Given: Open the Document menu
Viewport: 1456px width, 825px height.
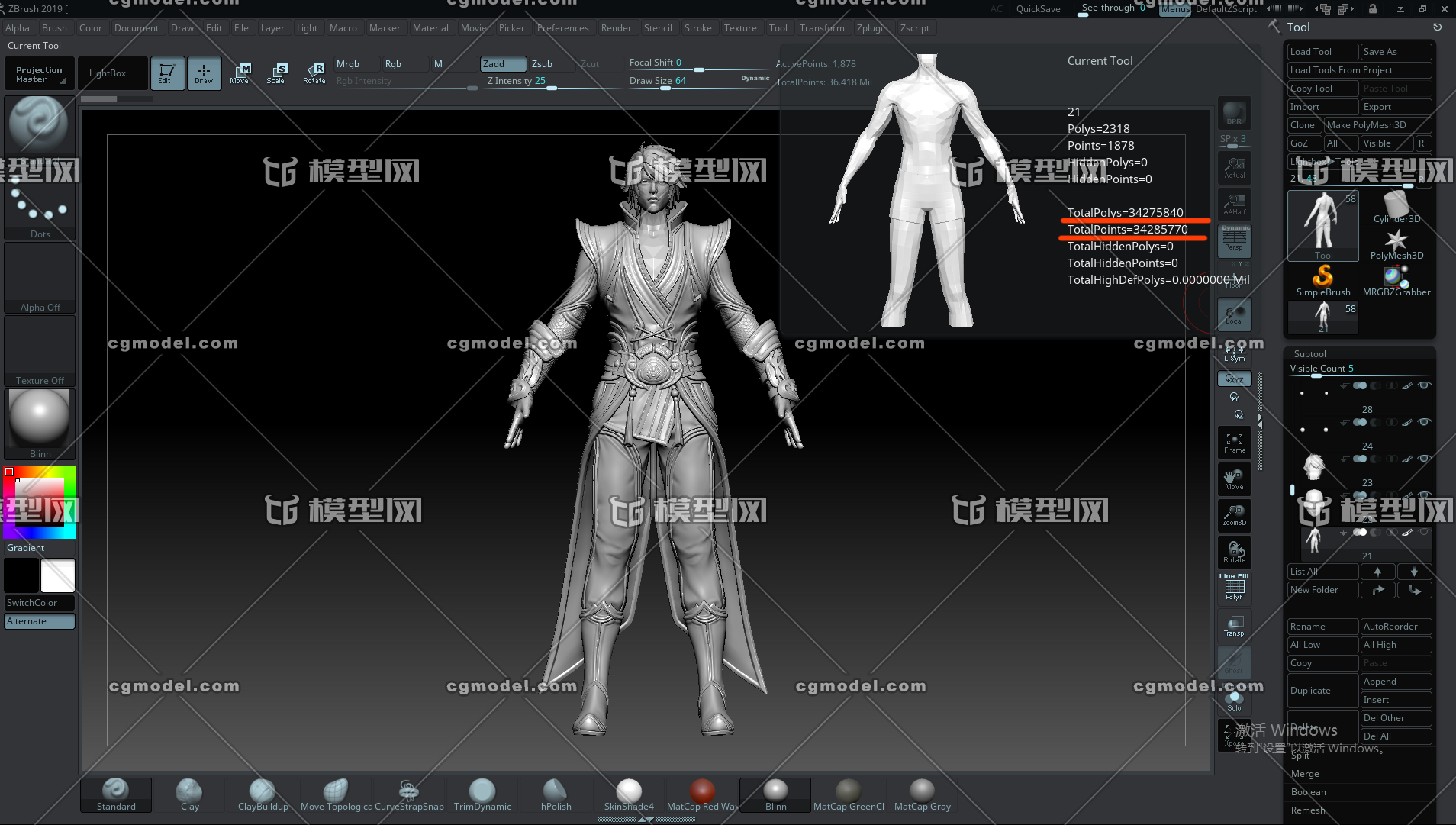Looking at the screenshot, I should (137, 28).
